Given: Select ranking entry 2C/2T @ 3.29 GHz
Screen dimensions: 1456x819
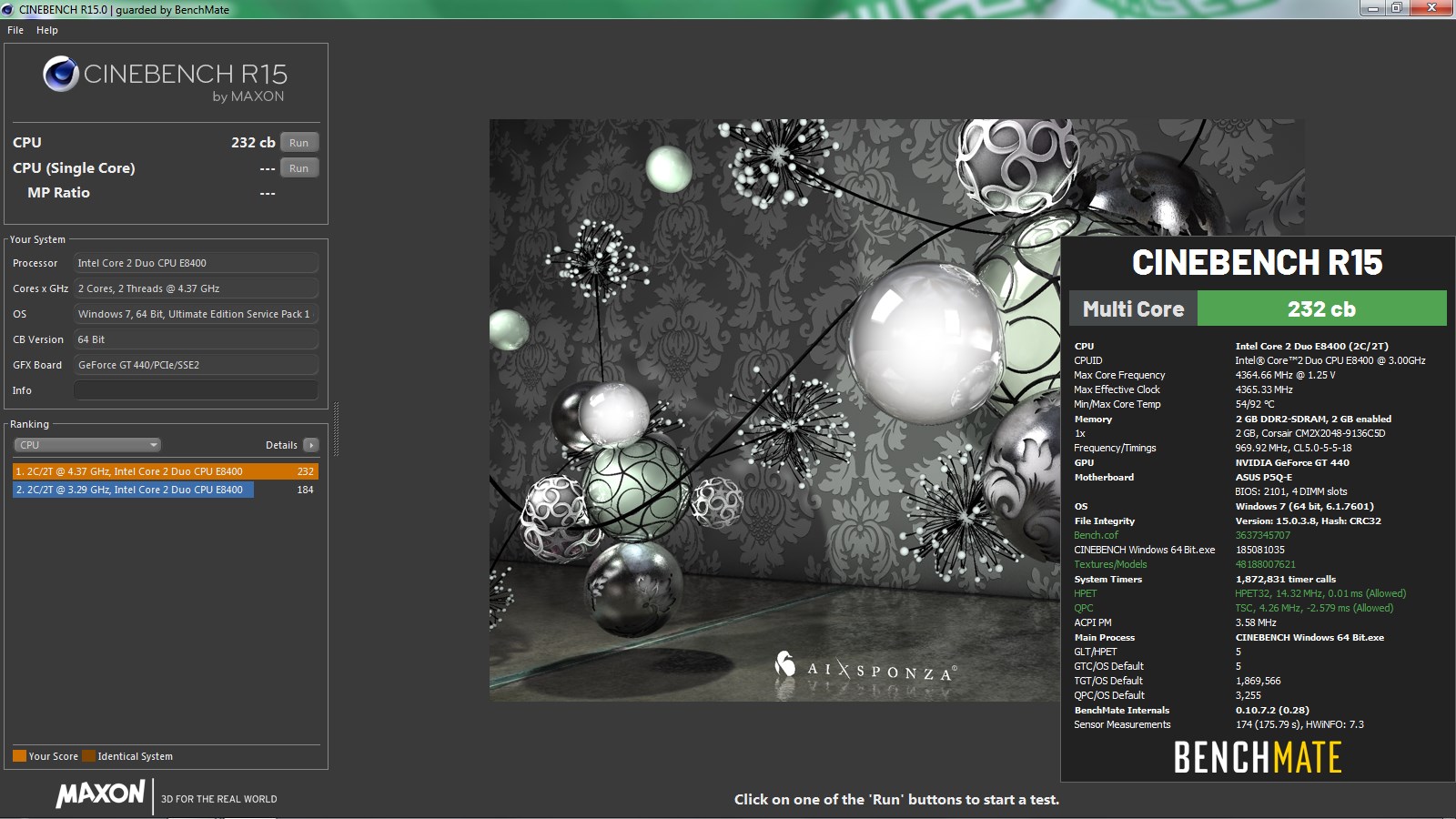Looking at the screenshot, I should tap(166, 490).
